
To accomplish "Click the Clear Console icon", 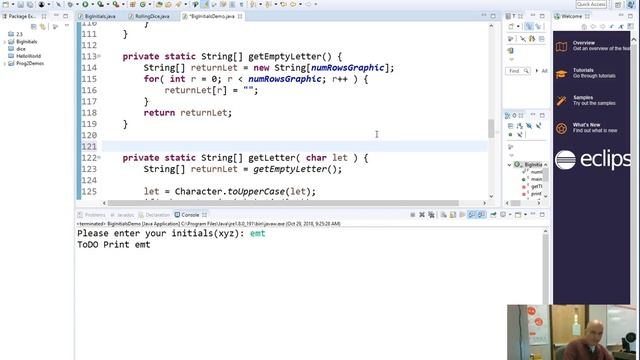I will [443, 215].
